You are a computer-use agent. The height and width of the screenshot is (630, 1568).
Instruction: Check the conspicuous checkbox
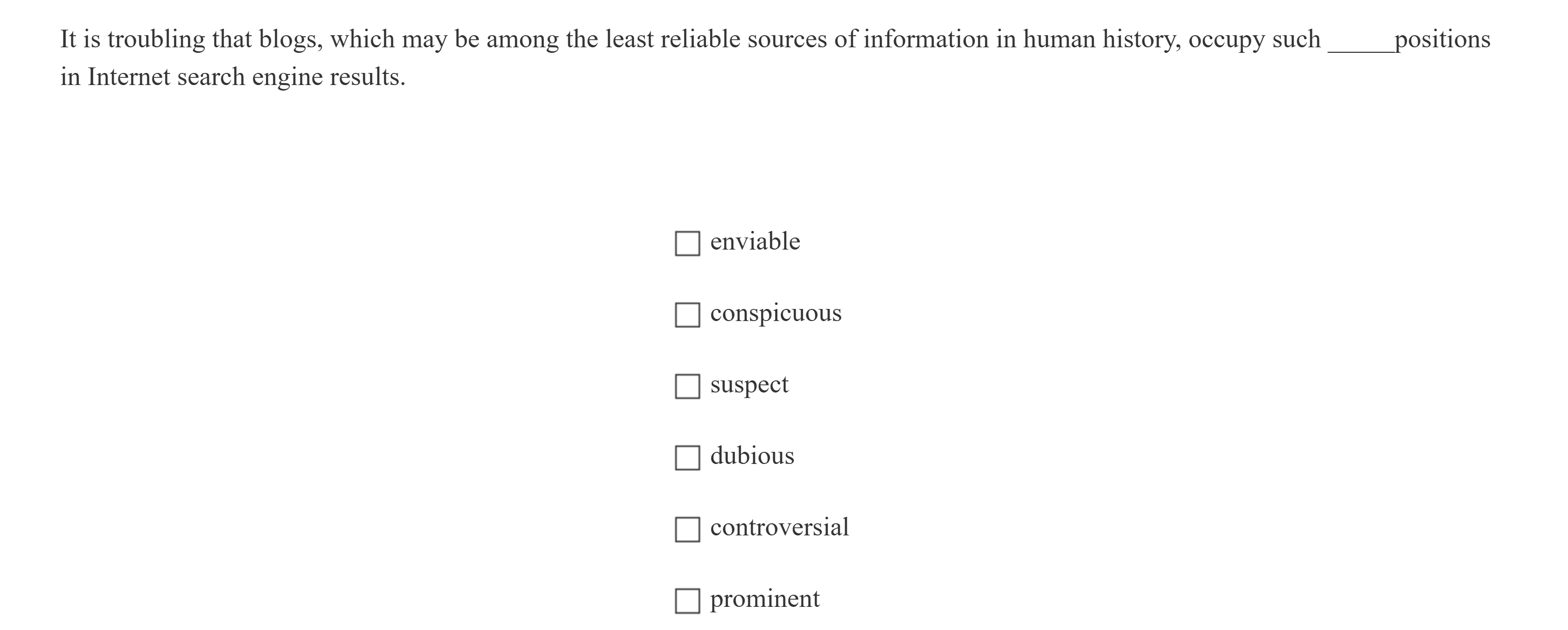click(x=689, y=314)
